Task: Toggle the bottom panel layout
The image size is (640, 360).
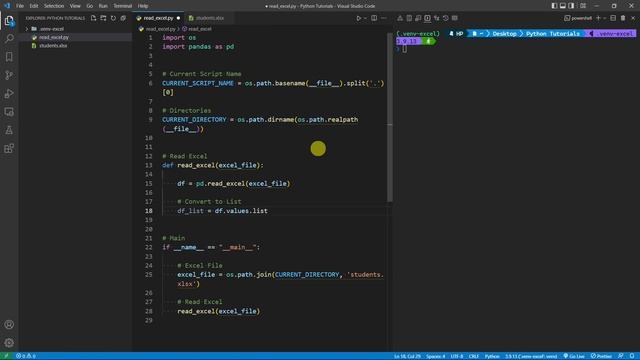Action: pyautogui.click(x=562, y=6)
